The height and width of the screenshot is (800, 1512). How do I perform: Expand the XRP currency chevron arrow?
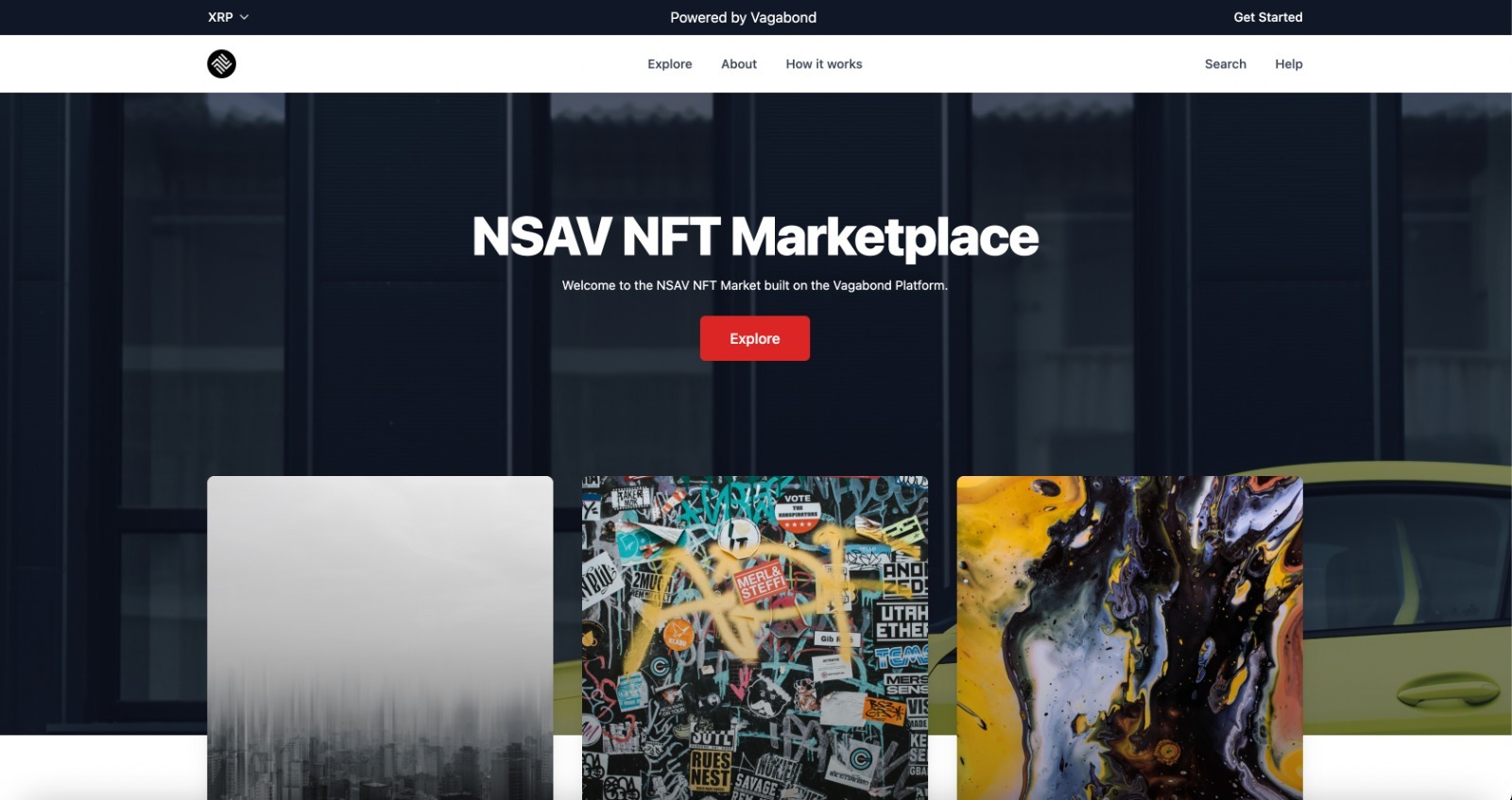pyautogui.click(x=244, y=17)
